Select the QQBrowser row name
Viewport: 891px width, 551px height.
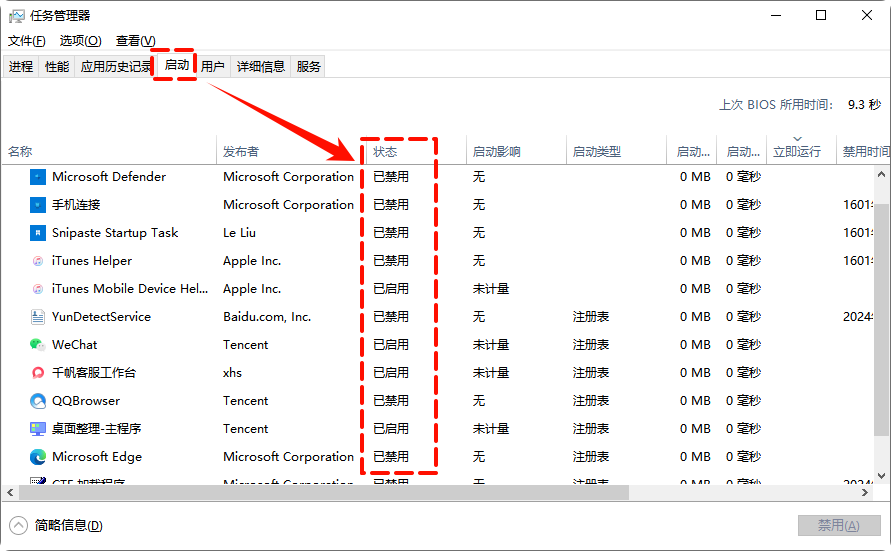click(x=86, y=401)
